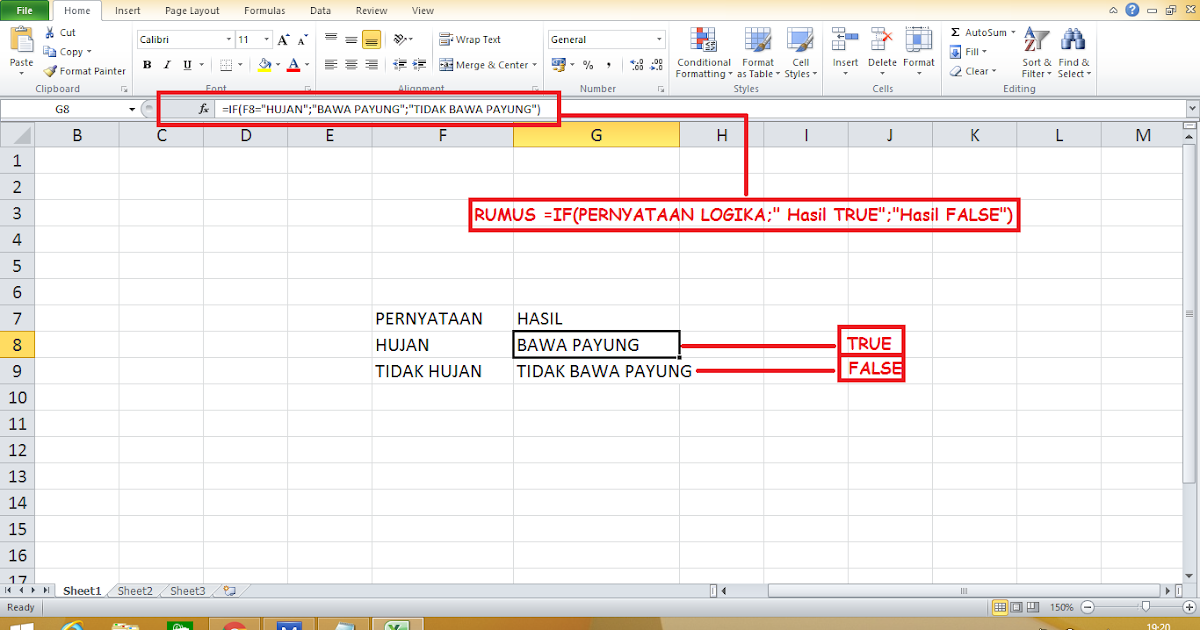Toggle underline formatting

pyautogui.click(x=188, y=64)
